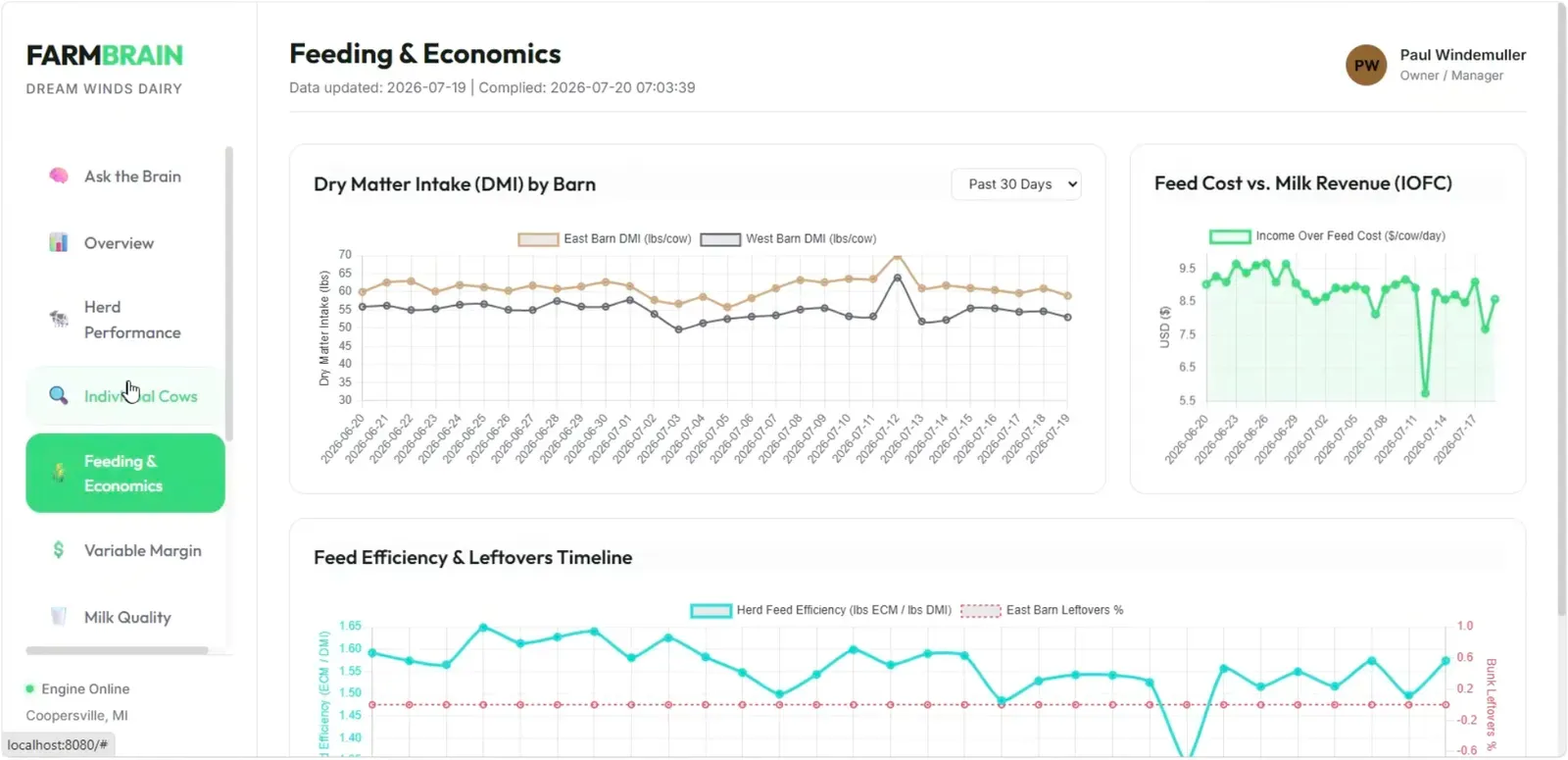Click the Feeding & Economics corn icon
The width and height of the screenshot is (1568, 760).
click(x=59, y=473)
